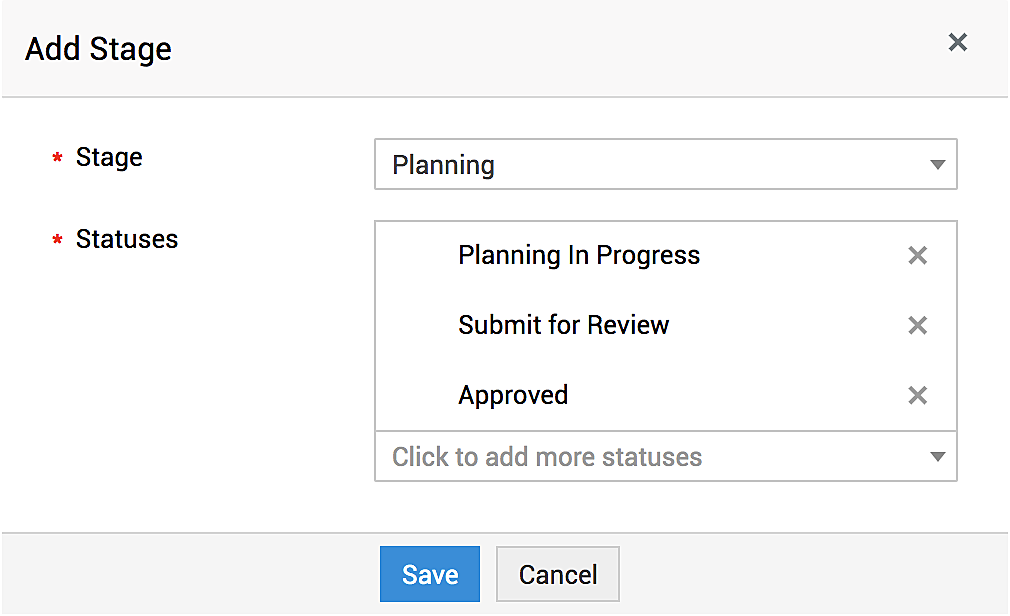Remove the Approved status

pos(917,396)
